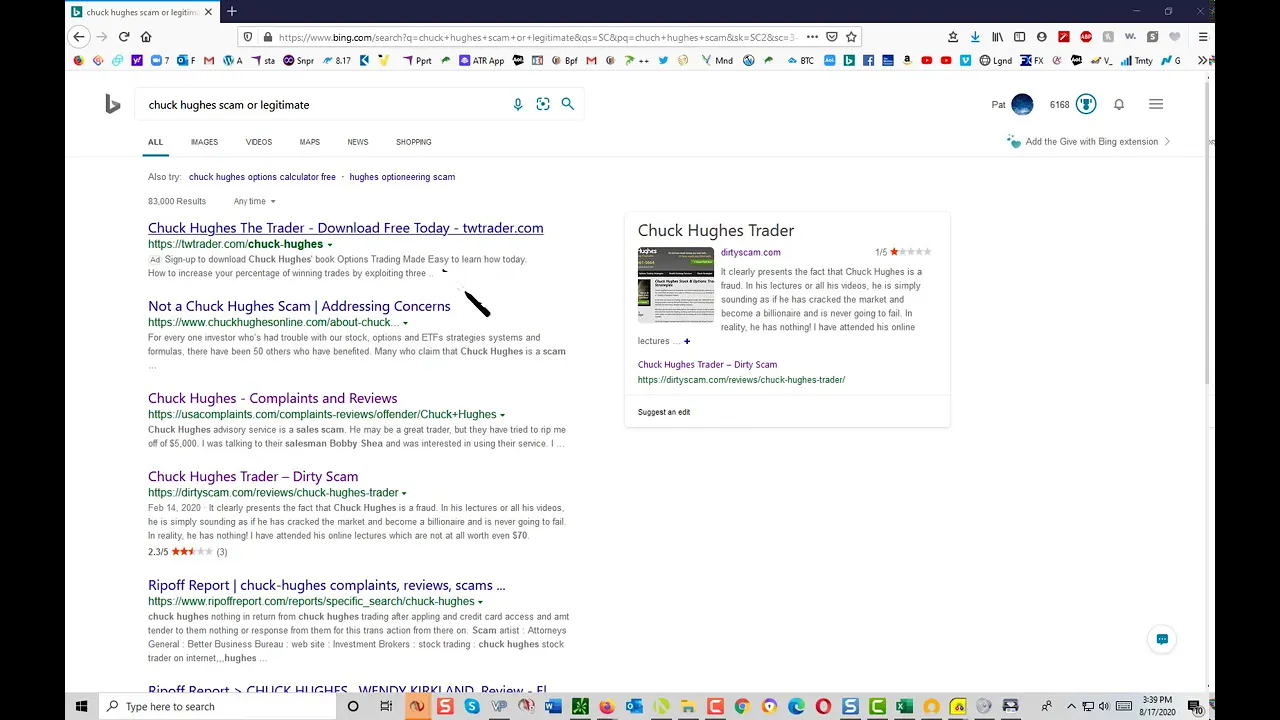This screenshot has height=720, width=1280.
Task: Open Task View in taskbar
Action: [x=386, y=706]
